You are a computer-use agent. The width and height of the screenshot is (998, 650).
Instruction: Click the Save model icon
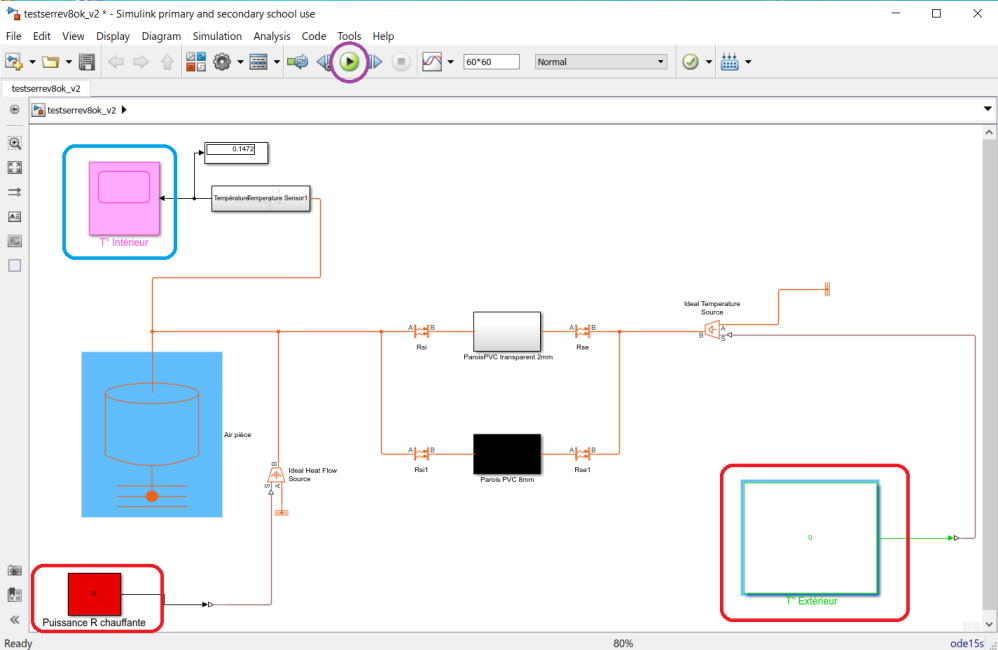(x=87, y=62)
